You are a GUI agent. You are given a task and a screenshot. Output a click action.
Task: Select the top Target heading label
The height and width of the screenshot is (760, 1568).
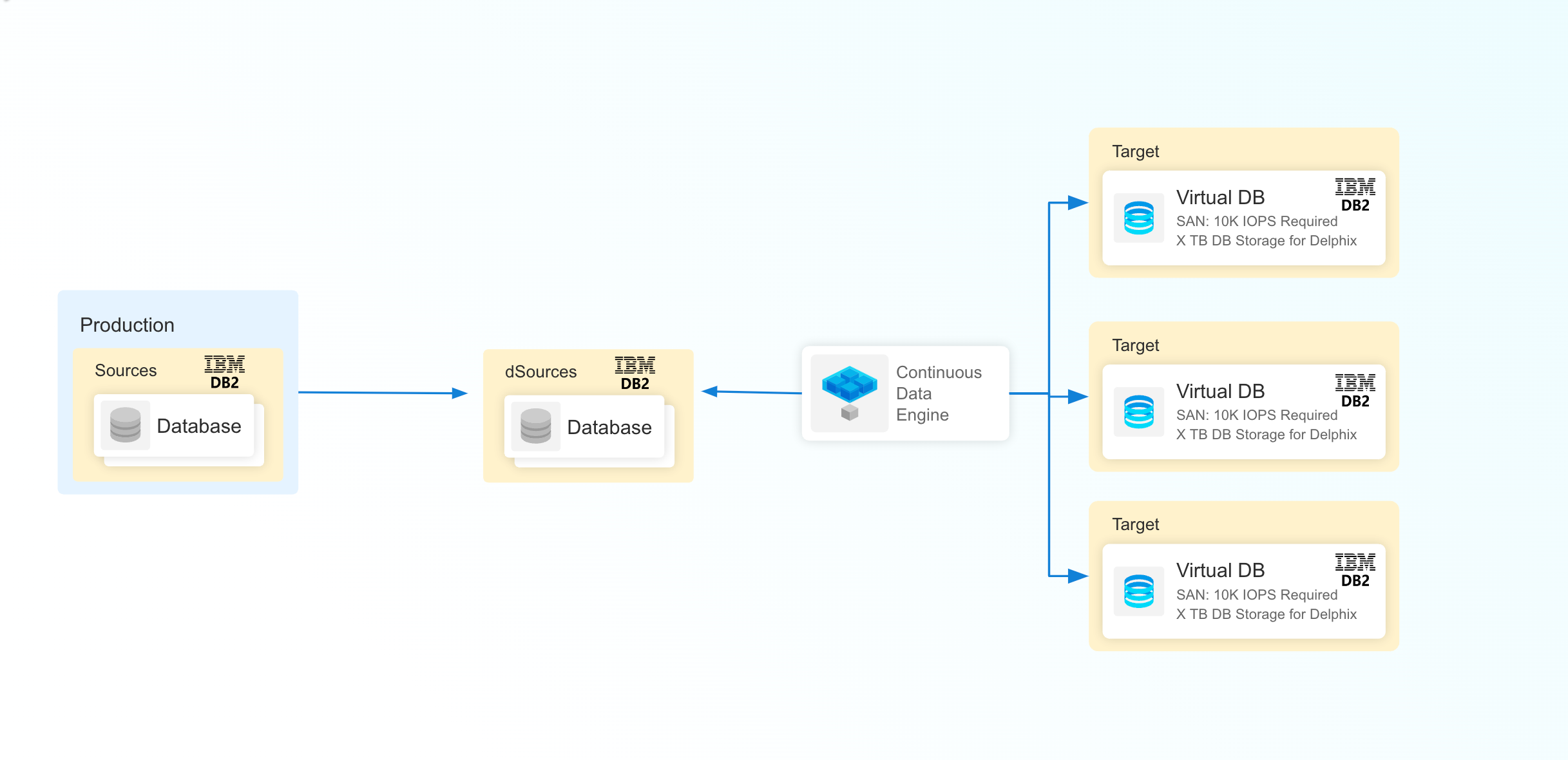[1136, 151]
